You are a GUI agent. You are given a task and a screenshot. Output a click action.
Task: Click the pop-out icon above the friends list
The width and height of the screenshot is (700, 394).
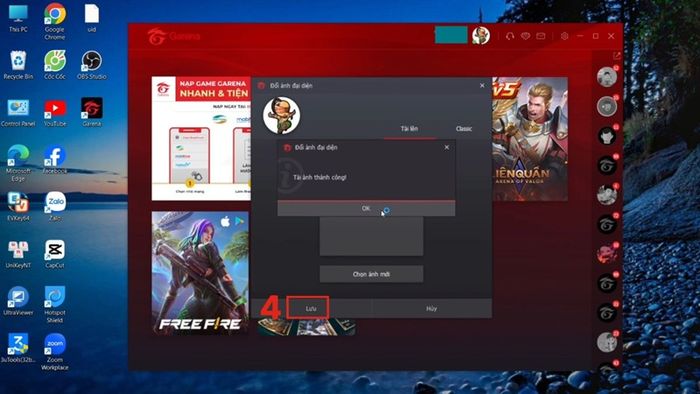(617, 56)
